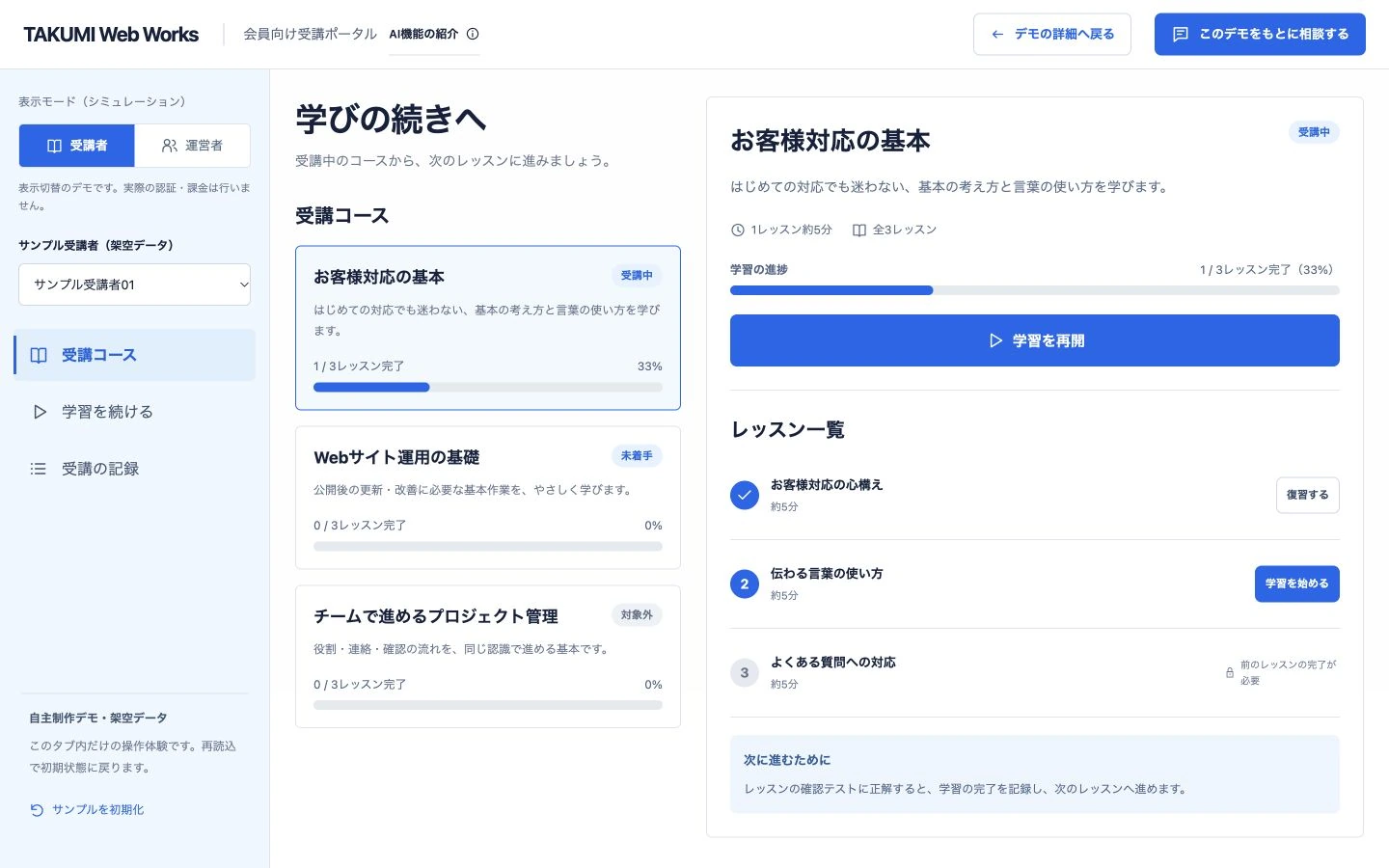Viewport: 1389px width, 868px height.
Task: Click the reset icon beside サンプルを初期化
Action: coord(37,810)
